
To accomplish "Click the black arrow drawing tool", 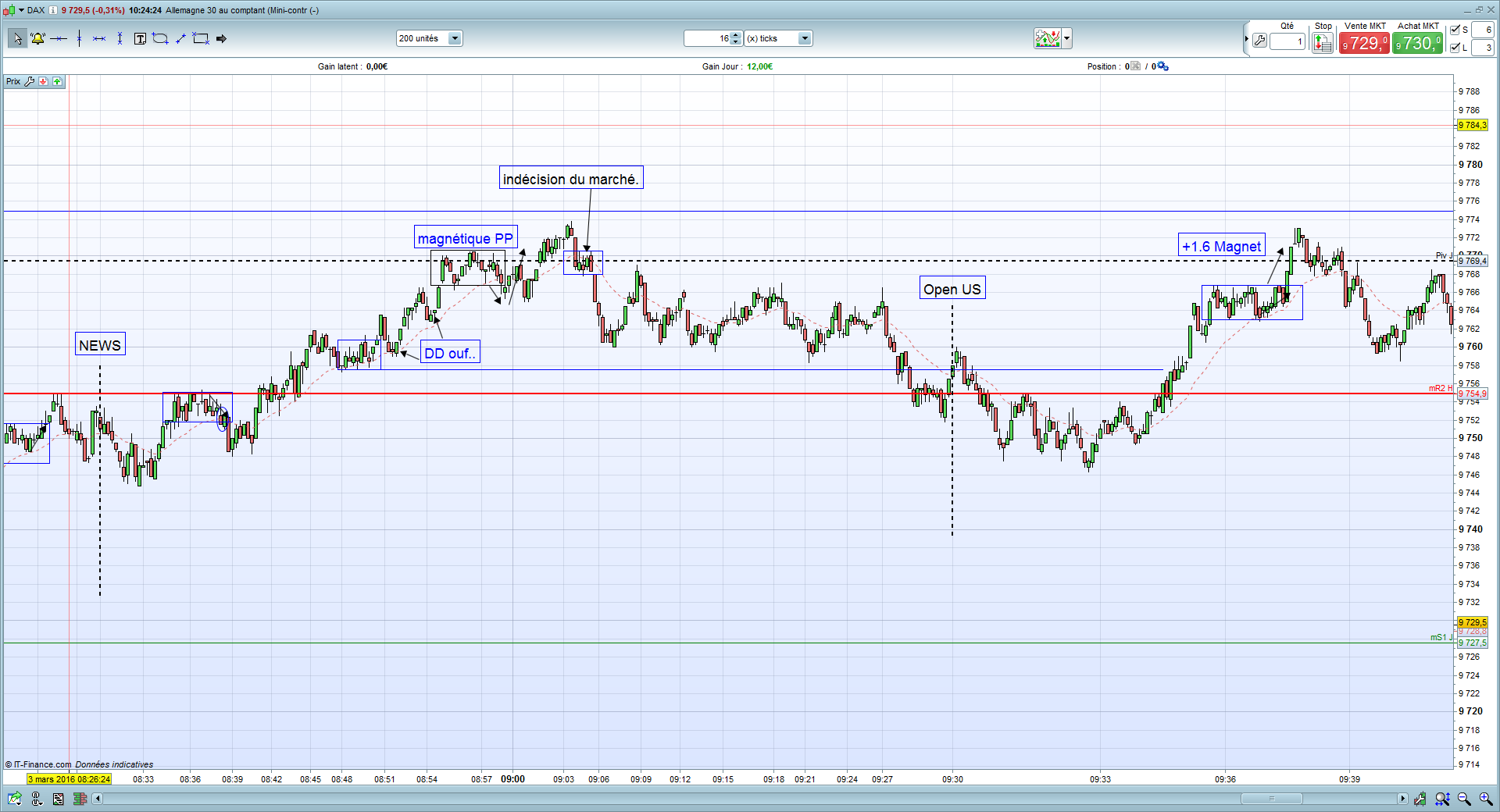I will click(x=221, y=38).
